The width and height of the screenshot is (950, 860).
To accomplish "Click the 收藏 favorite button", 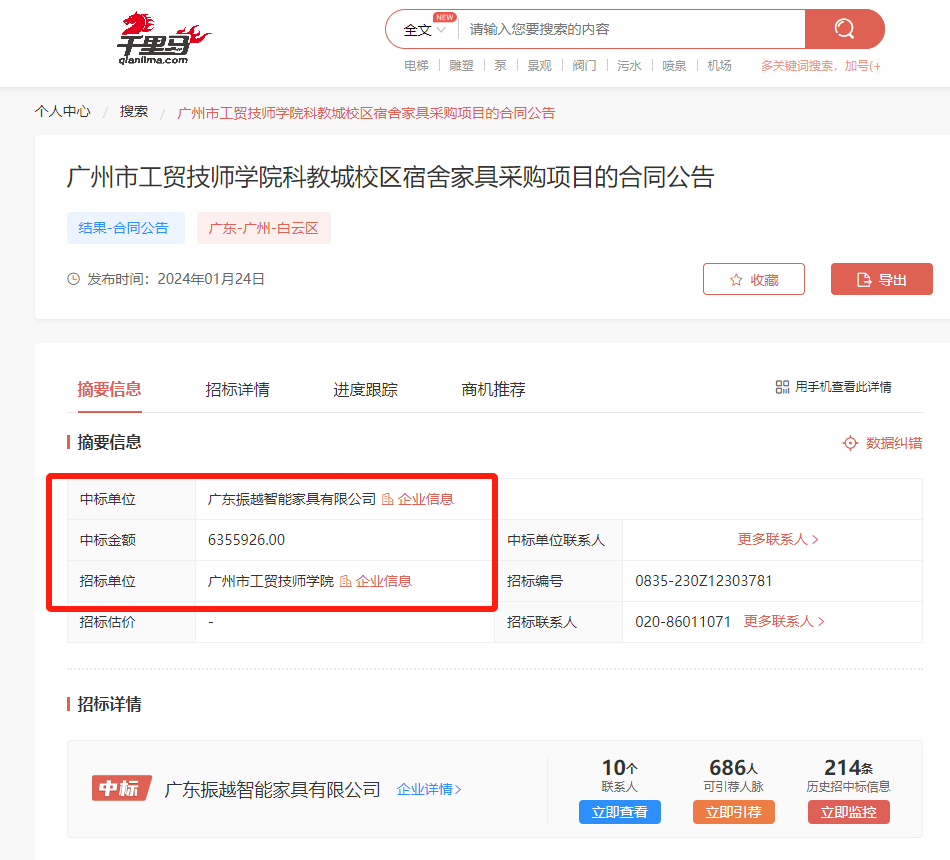I will pos(754,279).
